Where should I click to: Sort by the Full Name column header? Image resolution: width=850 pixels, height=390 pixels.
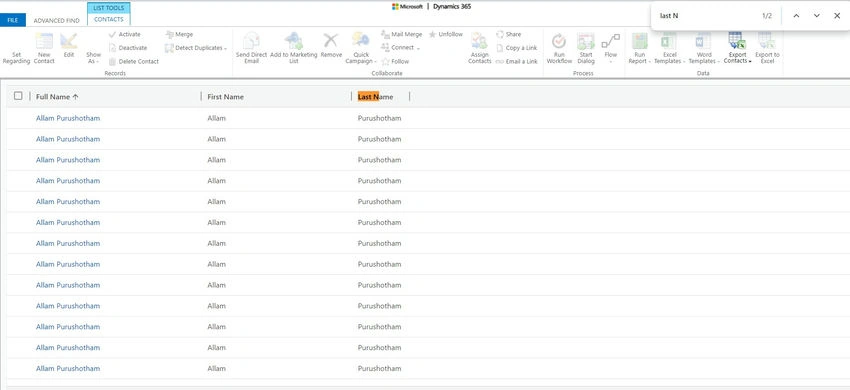point(57,97)
